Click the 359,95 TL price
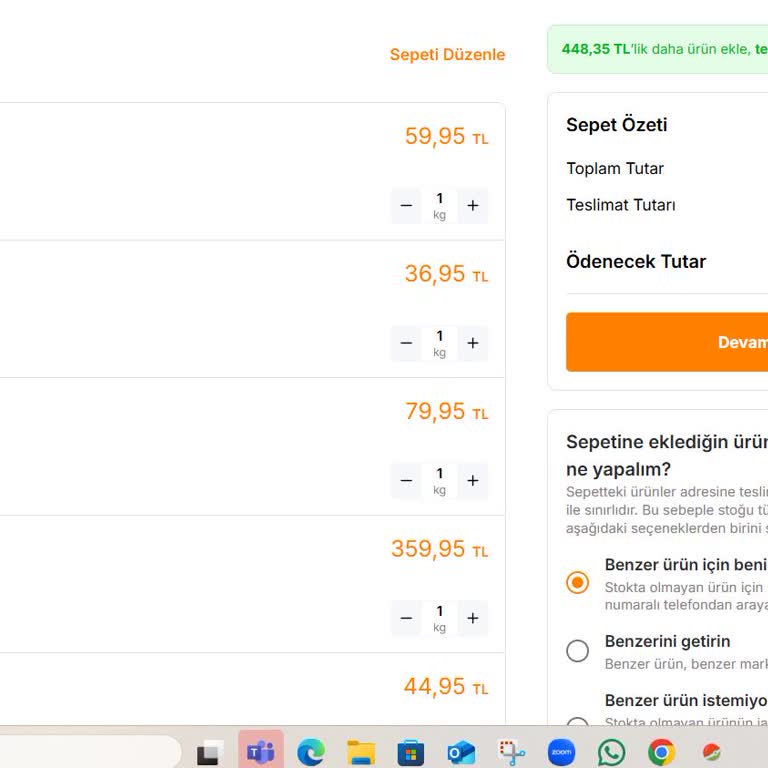The image size is (768, 768). click(439, 549)
